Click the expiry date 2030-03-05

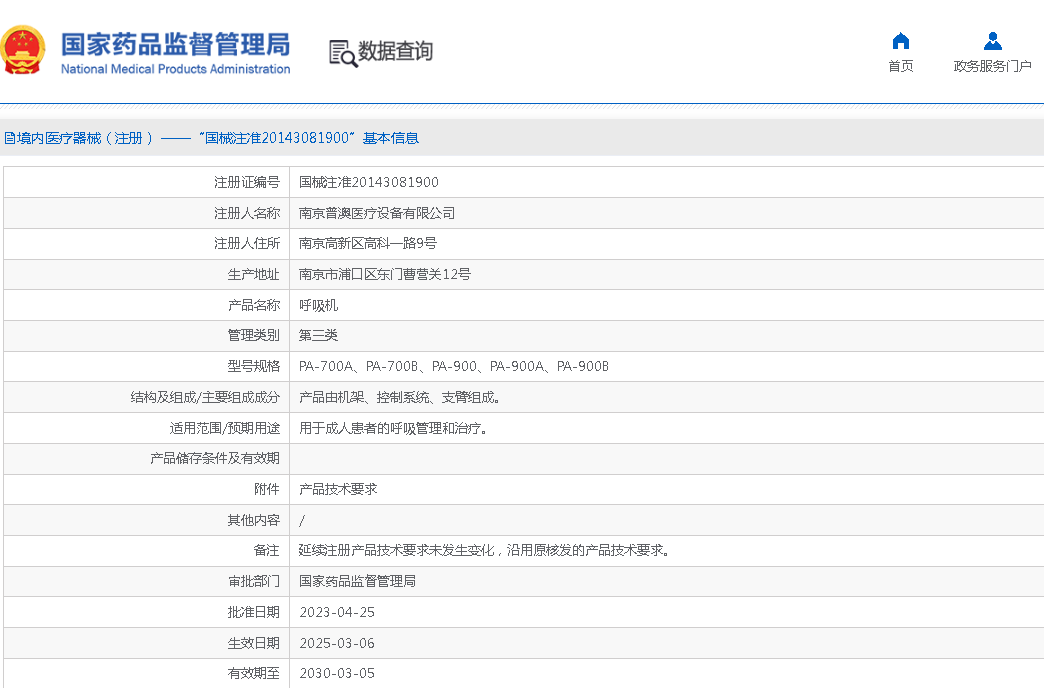pyautogui.click(x=337, y=673)
